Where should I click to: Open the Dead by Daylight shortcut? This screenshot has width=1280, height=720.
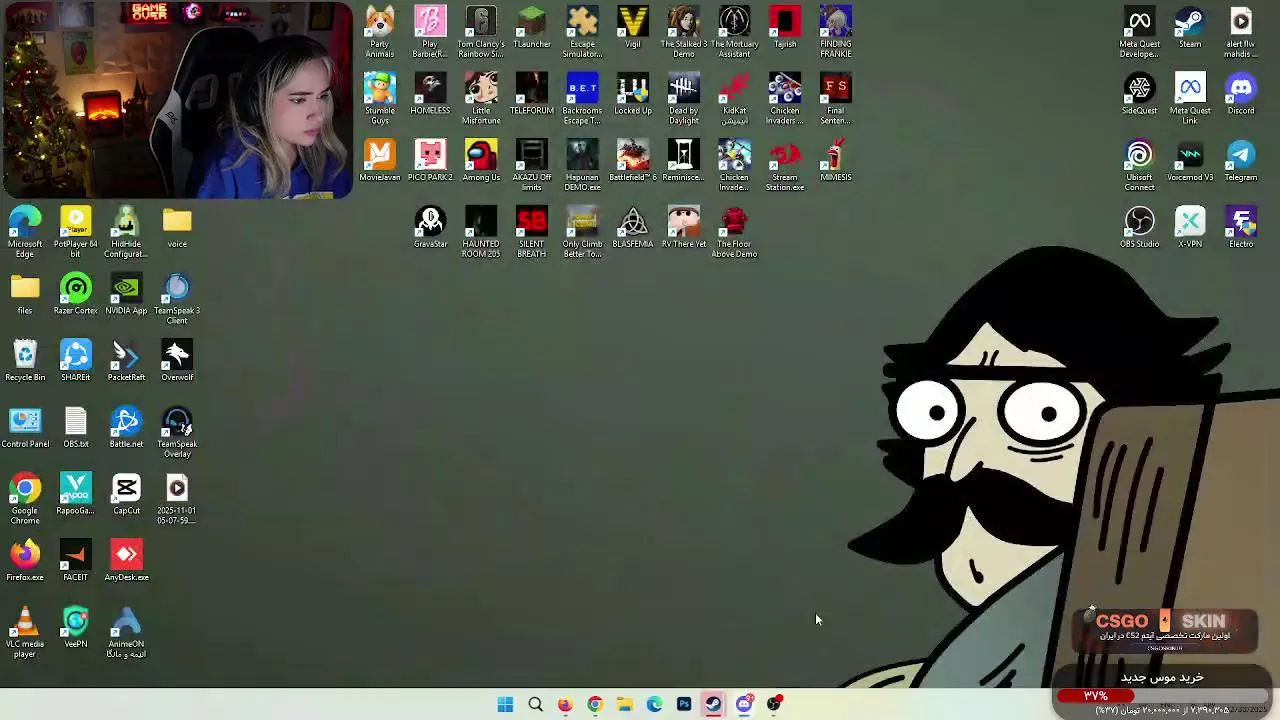(683, 99)
